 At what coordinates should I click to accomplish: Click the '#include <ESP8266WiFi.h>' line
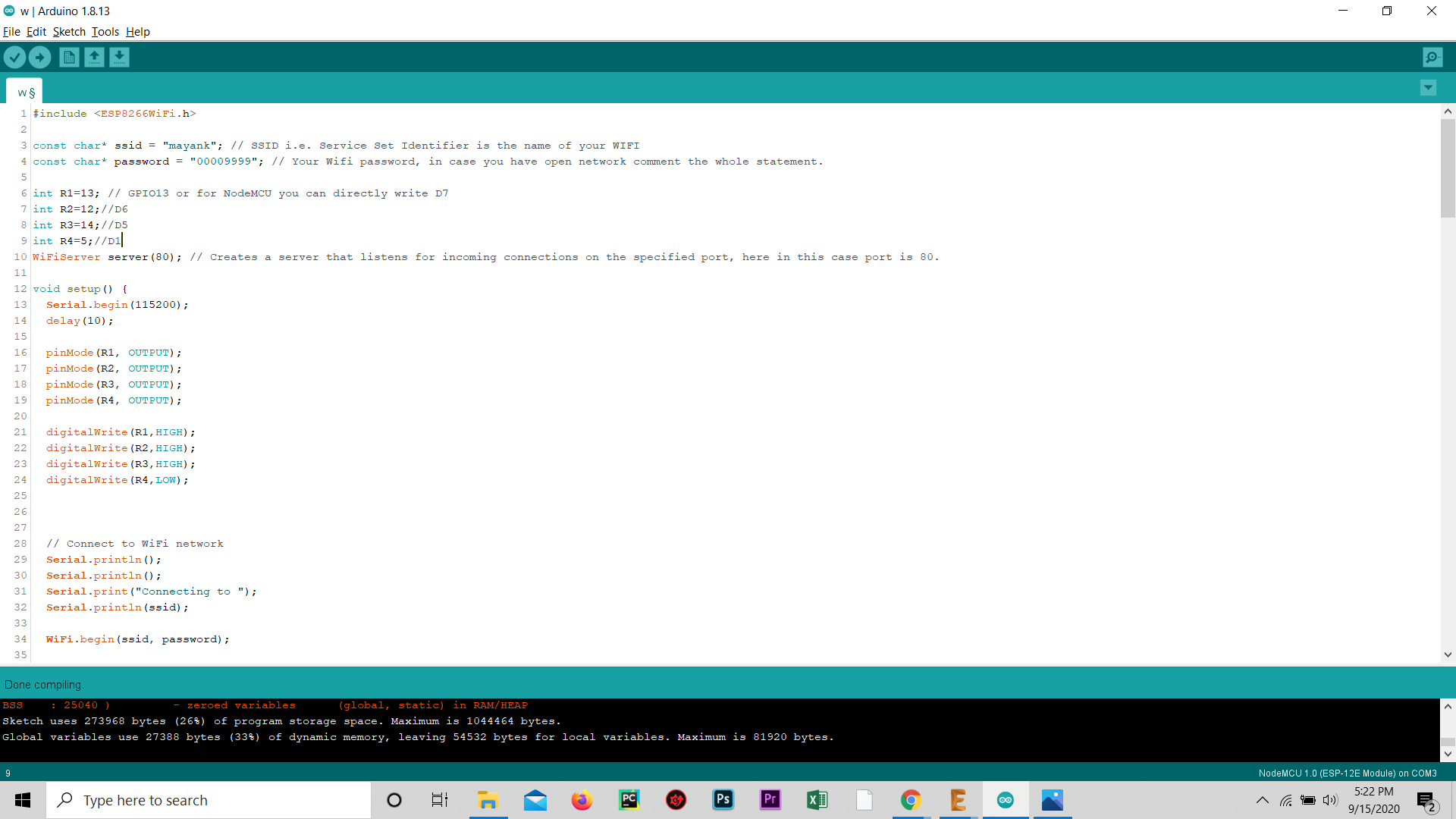(x=115, y=114)
